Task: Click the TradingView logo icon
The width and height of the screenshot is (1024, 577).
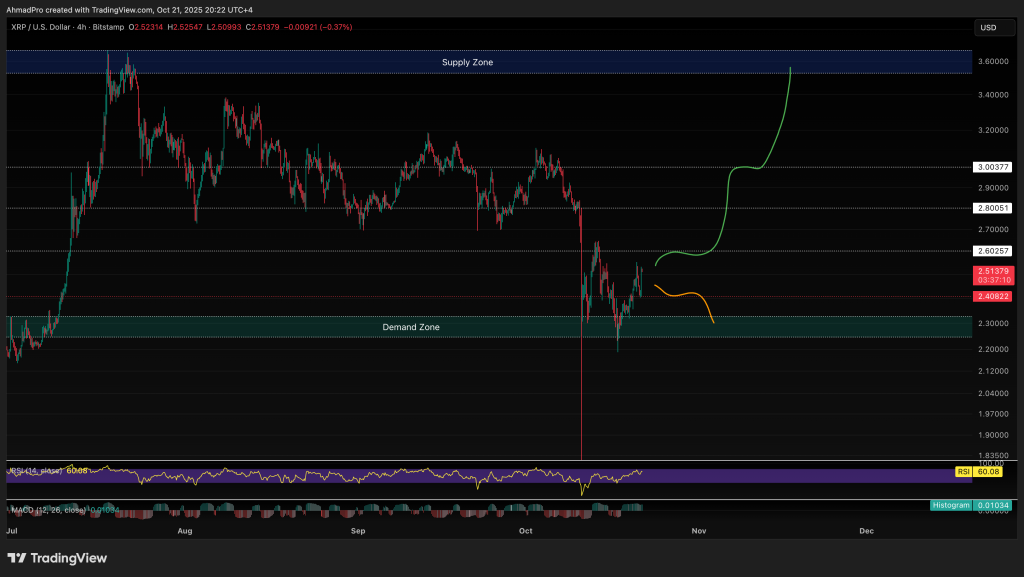Action: (x=22, y=557)
